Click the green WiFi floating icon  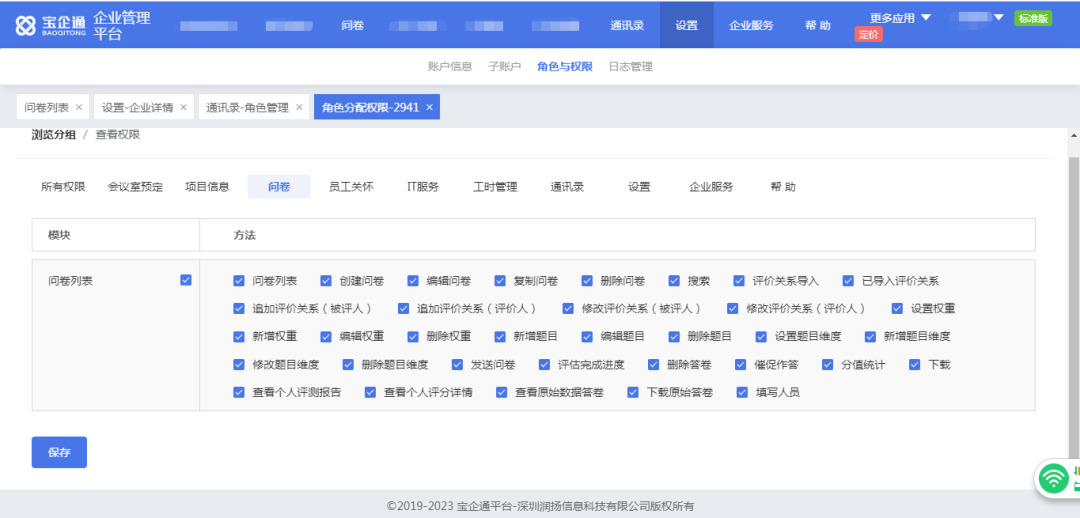pyautogui.click(x=1054, y=477)
